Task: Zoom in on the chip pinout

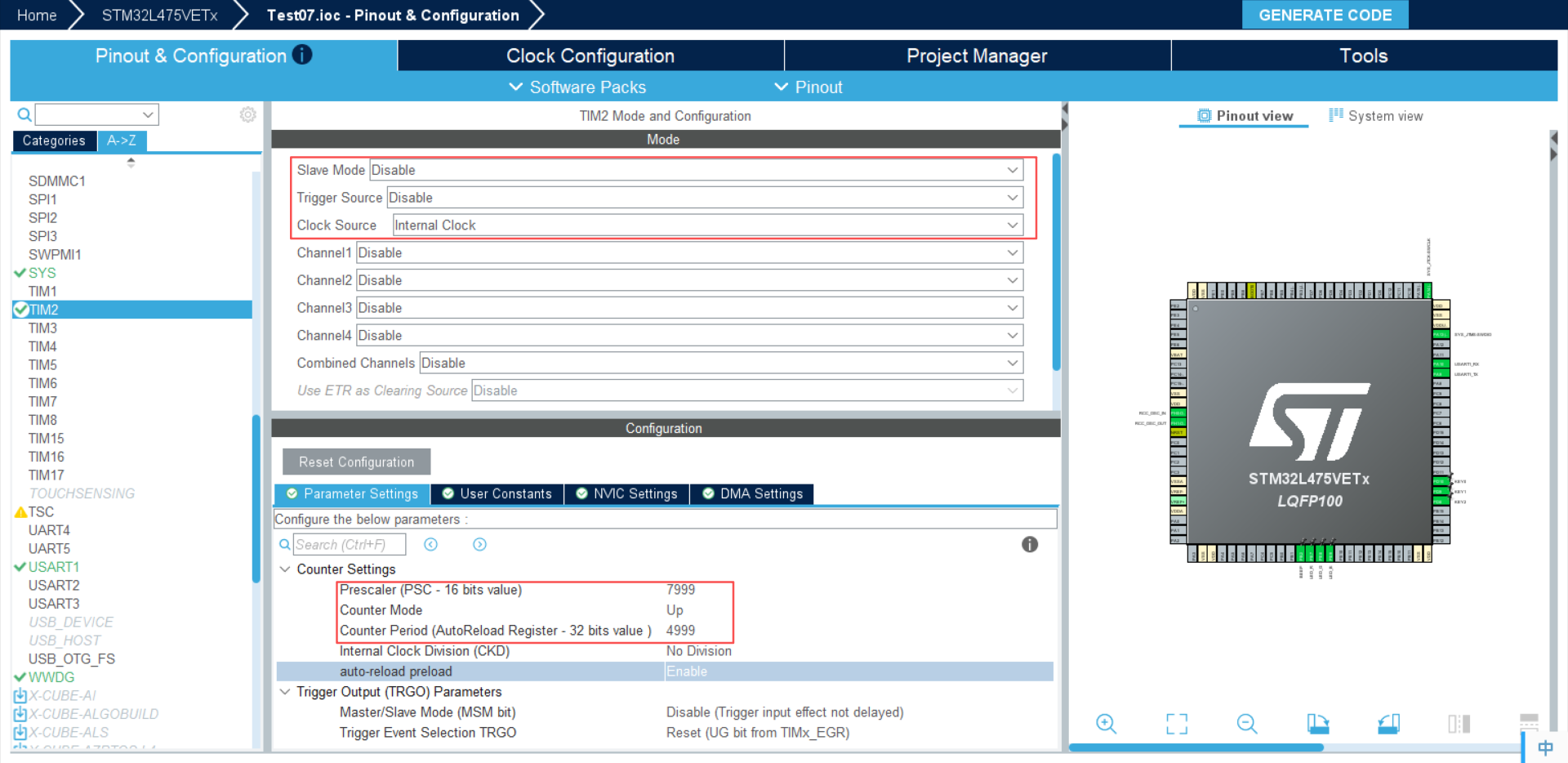Action: [1106, 724]
